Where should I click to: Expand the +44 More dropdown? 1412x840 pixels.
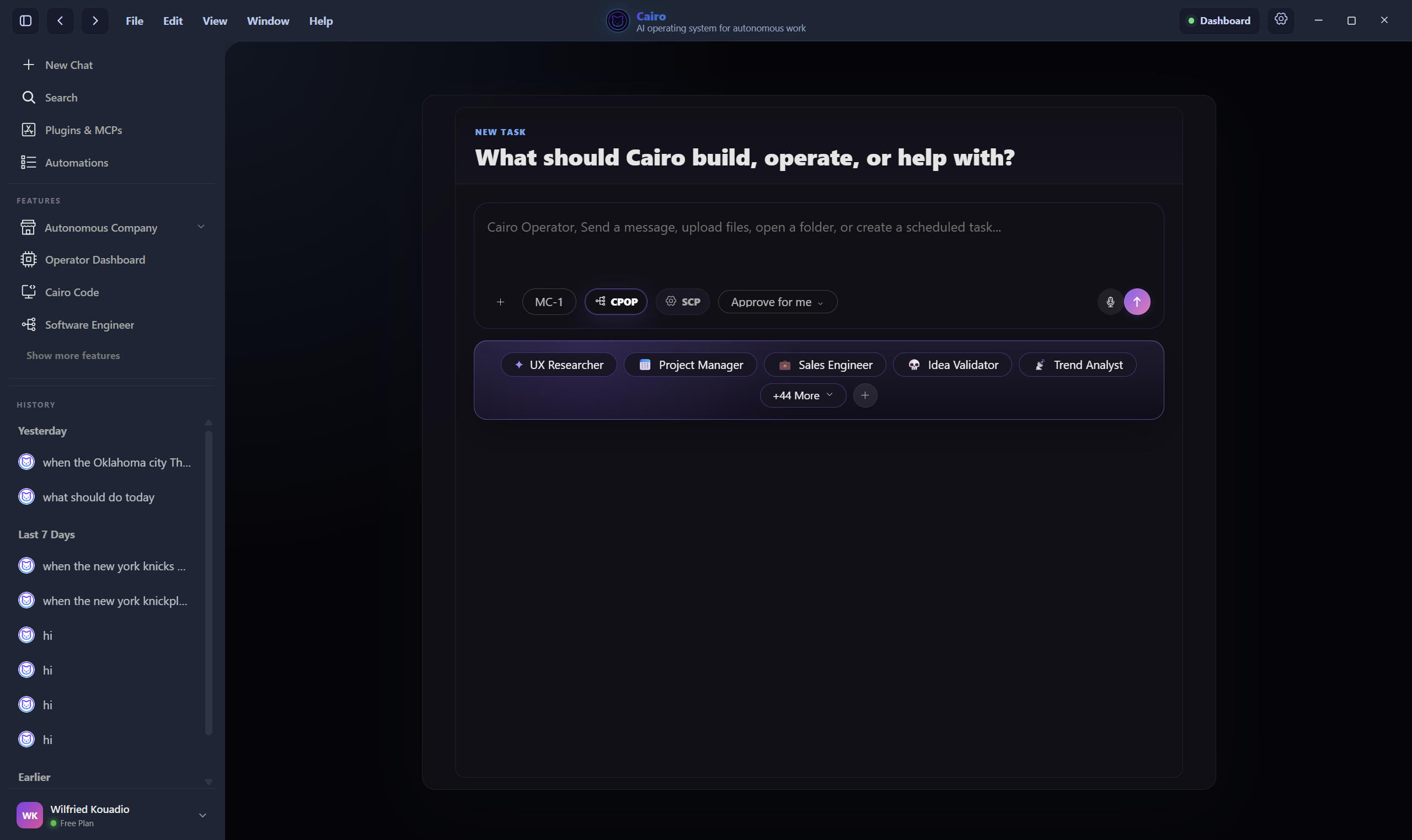coord(803,395)
